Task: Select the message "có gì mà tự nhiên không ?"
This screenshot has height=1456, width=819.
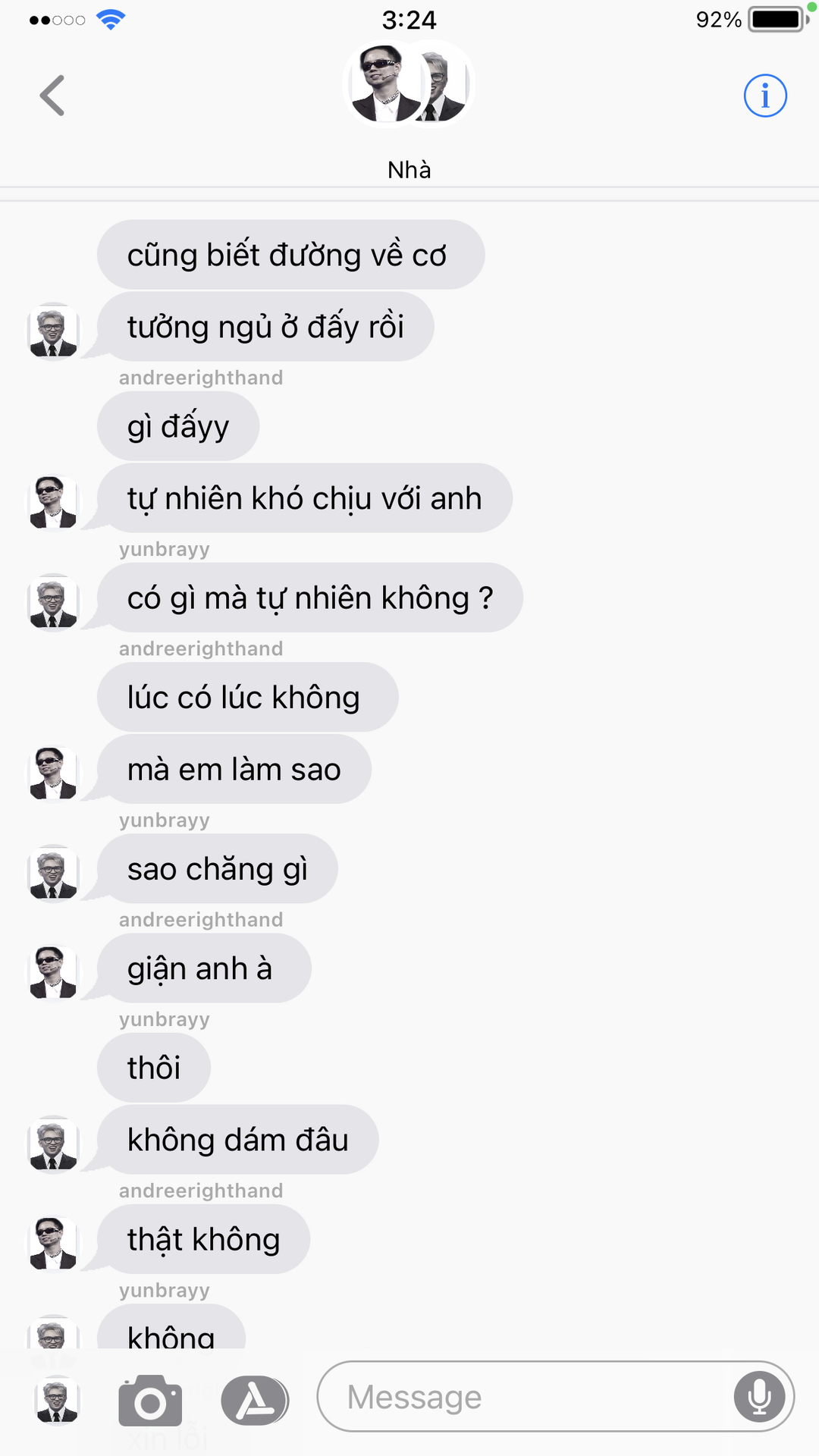Action: [310, 598]
